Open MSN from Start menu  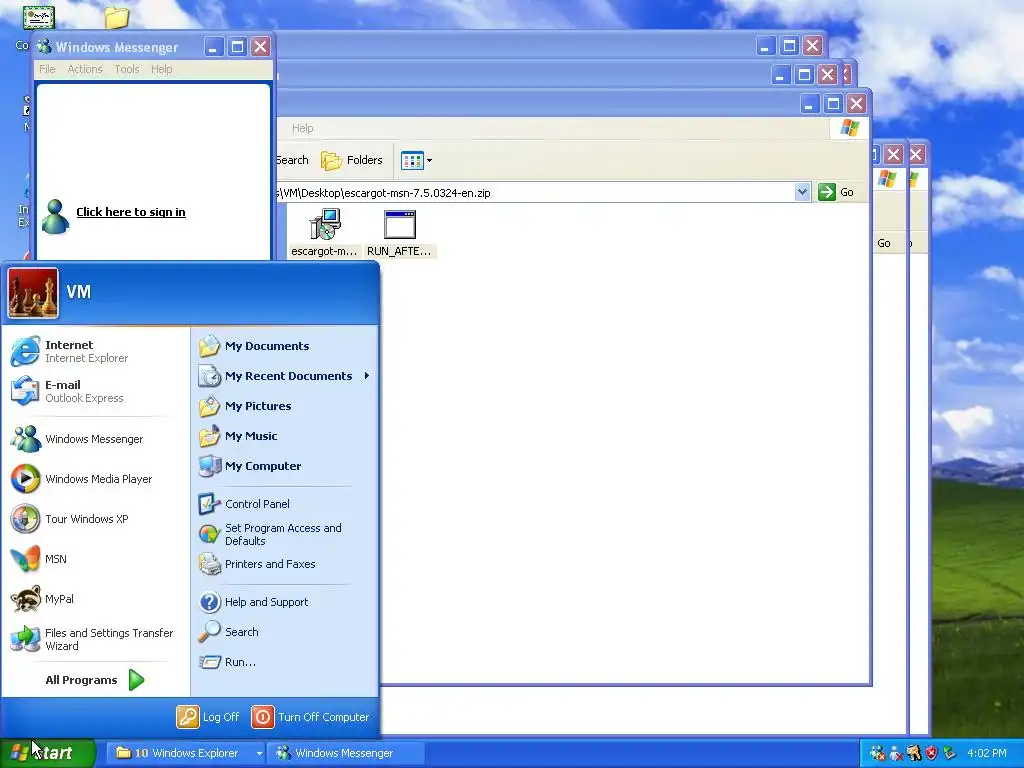[x=96, y=559]
